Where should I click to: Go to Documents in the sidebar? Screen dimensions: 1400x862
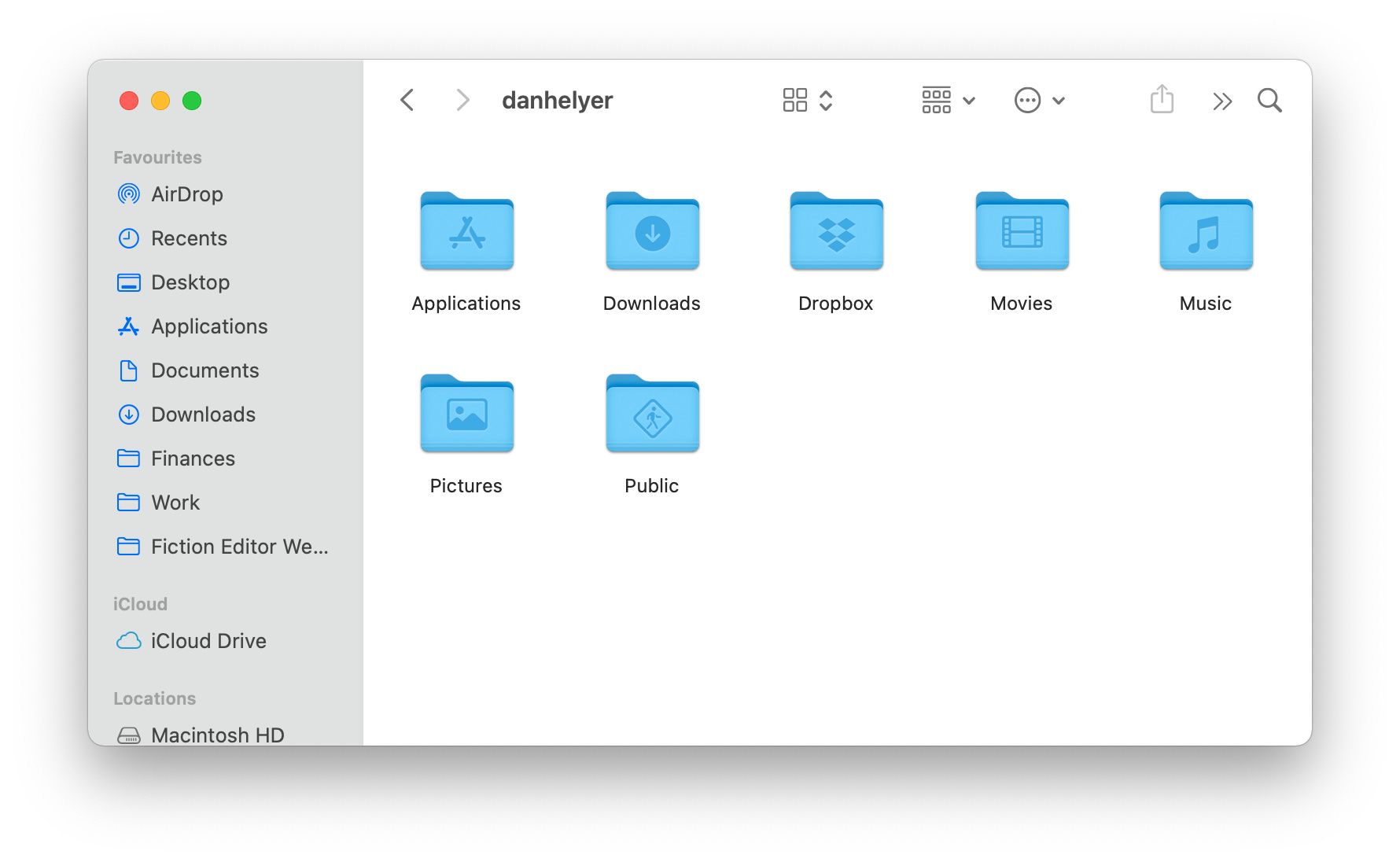pyautogui.click(x=204, y=370)
